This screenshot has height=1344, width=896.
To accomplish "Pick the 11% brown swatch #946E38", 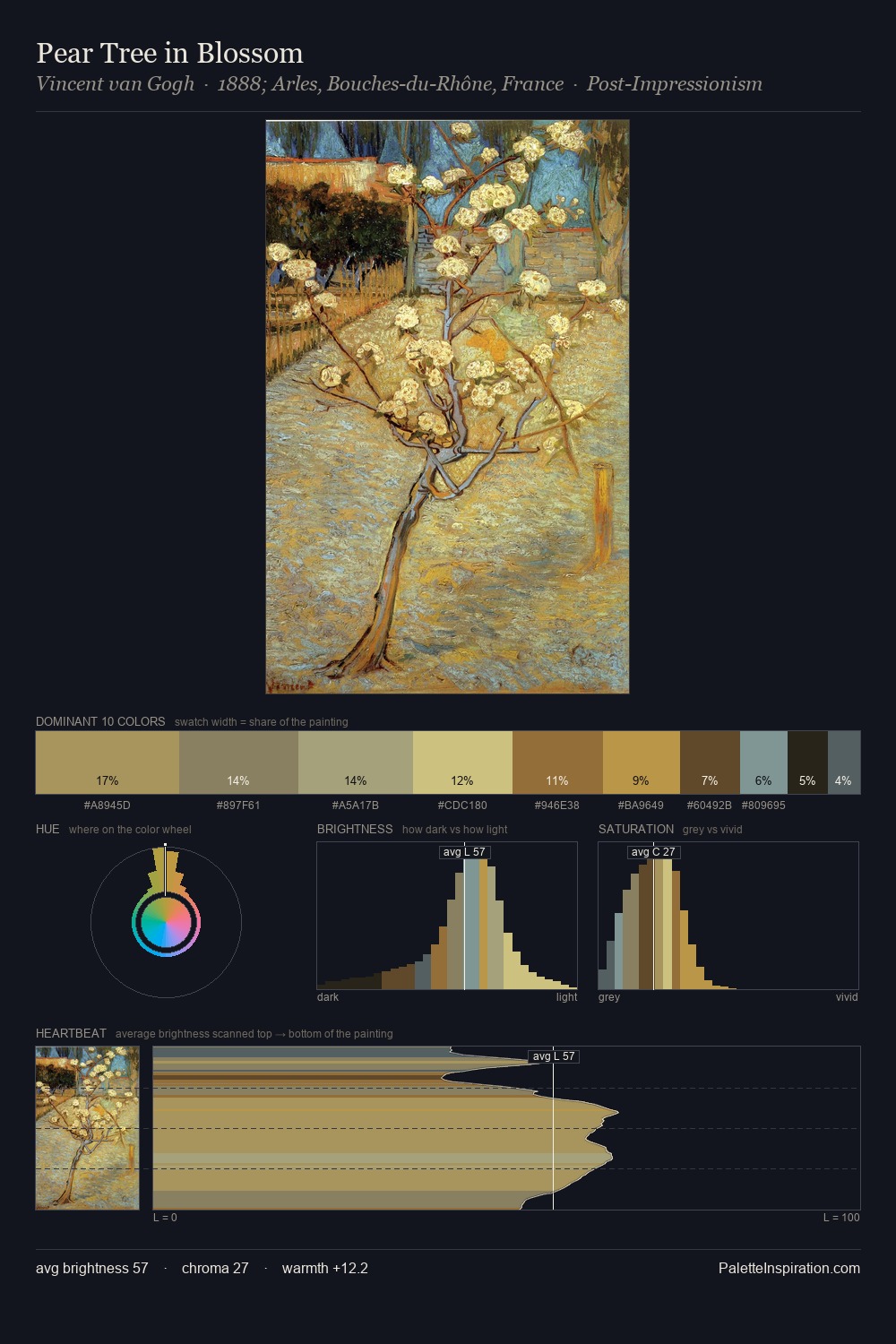I will click(x=557, y=762).
